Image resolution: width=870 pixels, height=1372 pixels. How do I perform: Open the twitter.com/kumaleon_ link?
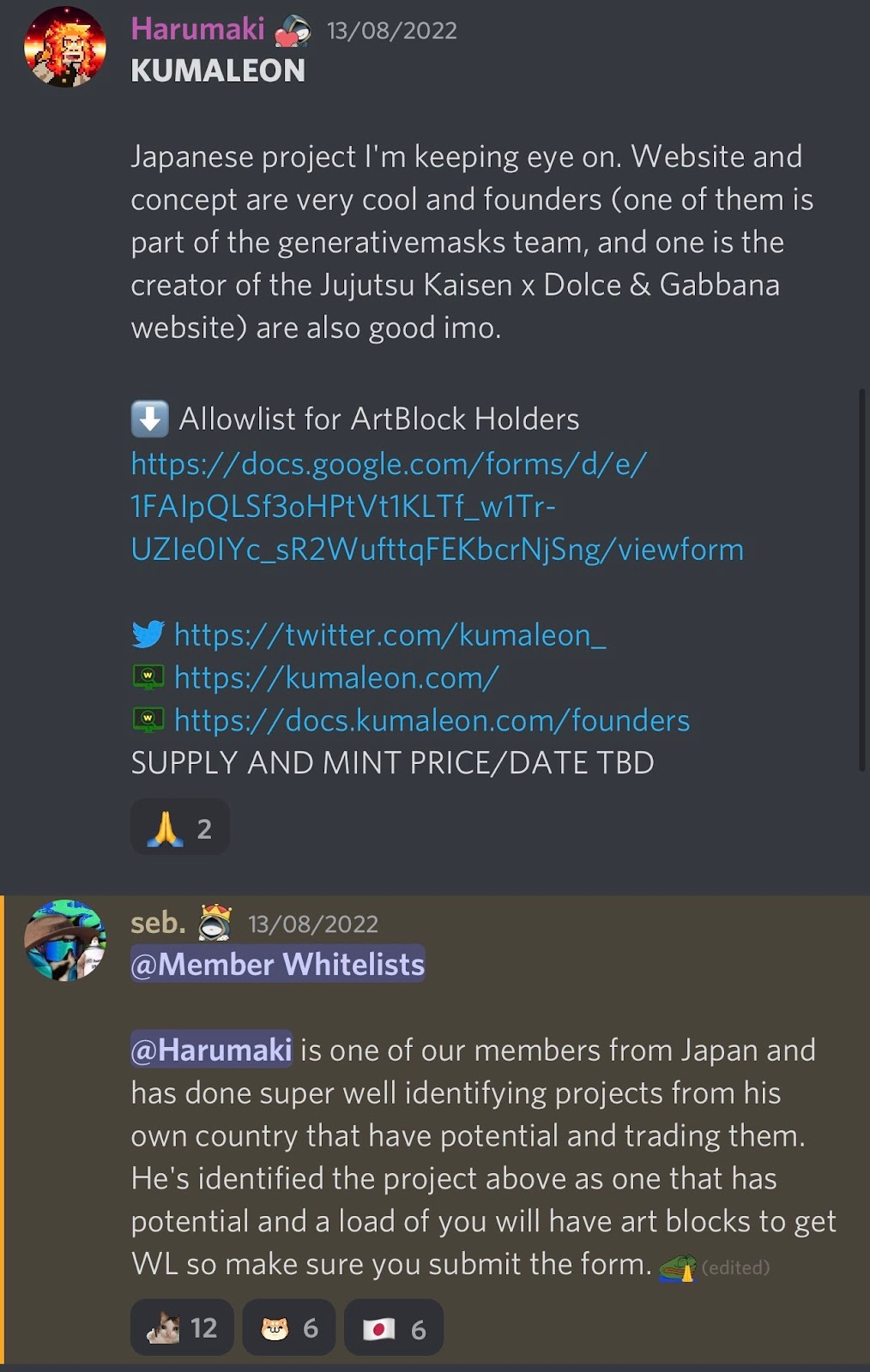click(390, 635)
